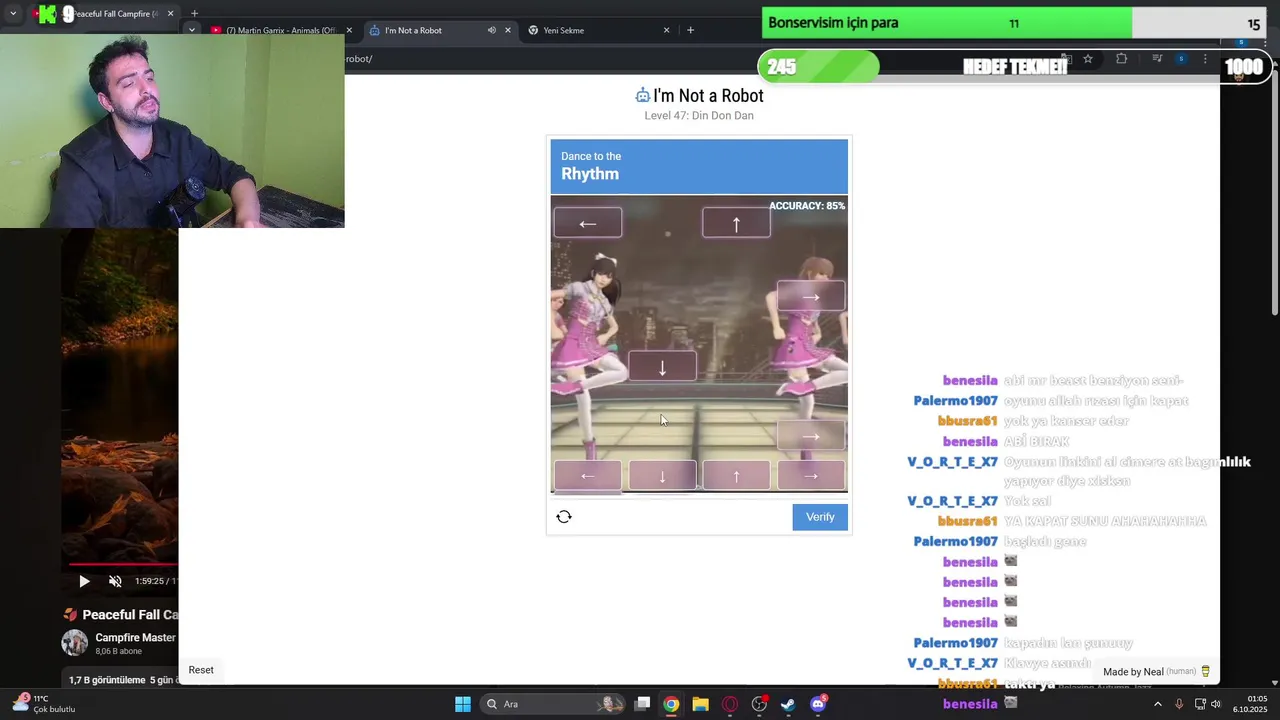Play the Peaceful Fall Campfire video
Image resolution: width=1280 pixels, height=720 pixels.
coord(84,581)
